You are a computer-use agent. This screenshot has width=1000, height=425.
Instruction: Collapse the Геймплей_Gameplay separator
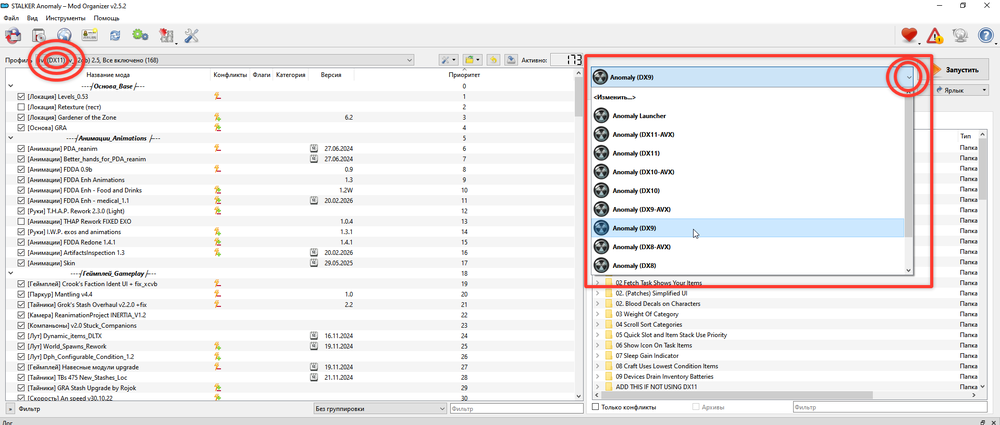[11, 273]
